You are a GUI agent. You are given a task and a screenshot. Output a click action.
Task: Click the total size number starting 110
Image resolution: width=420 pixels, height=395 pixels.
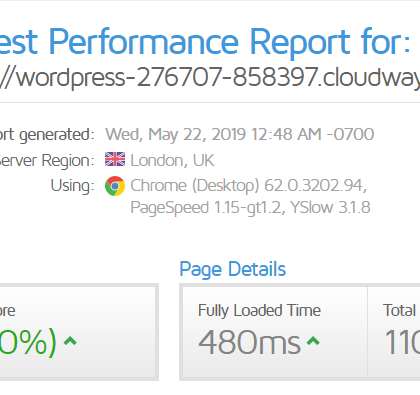coord(402,342)
